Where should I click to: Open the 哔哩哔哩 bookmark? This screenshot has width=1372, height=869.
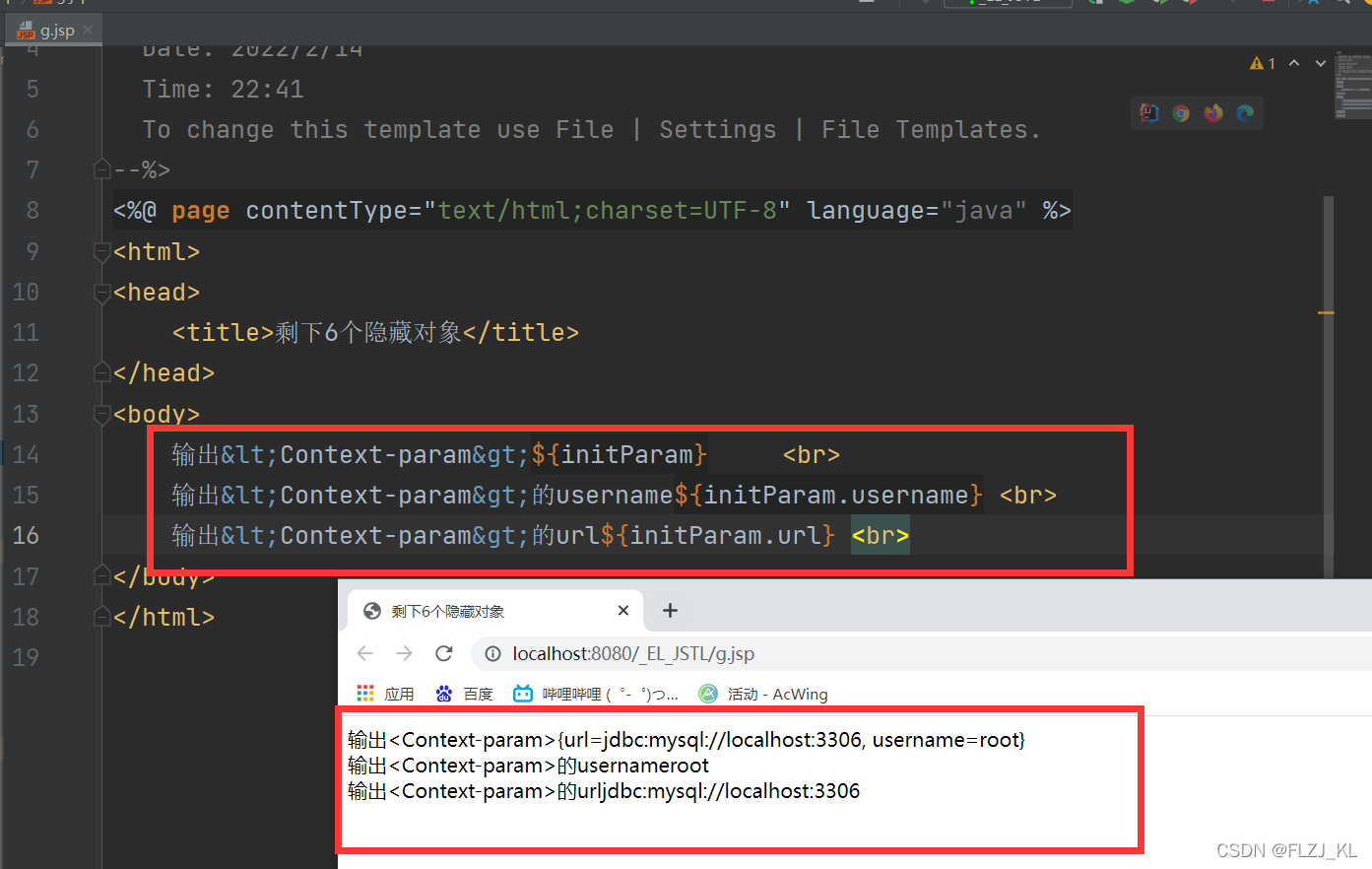tap(596, 694)
